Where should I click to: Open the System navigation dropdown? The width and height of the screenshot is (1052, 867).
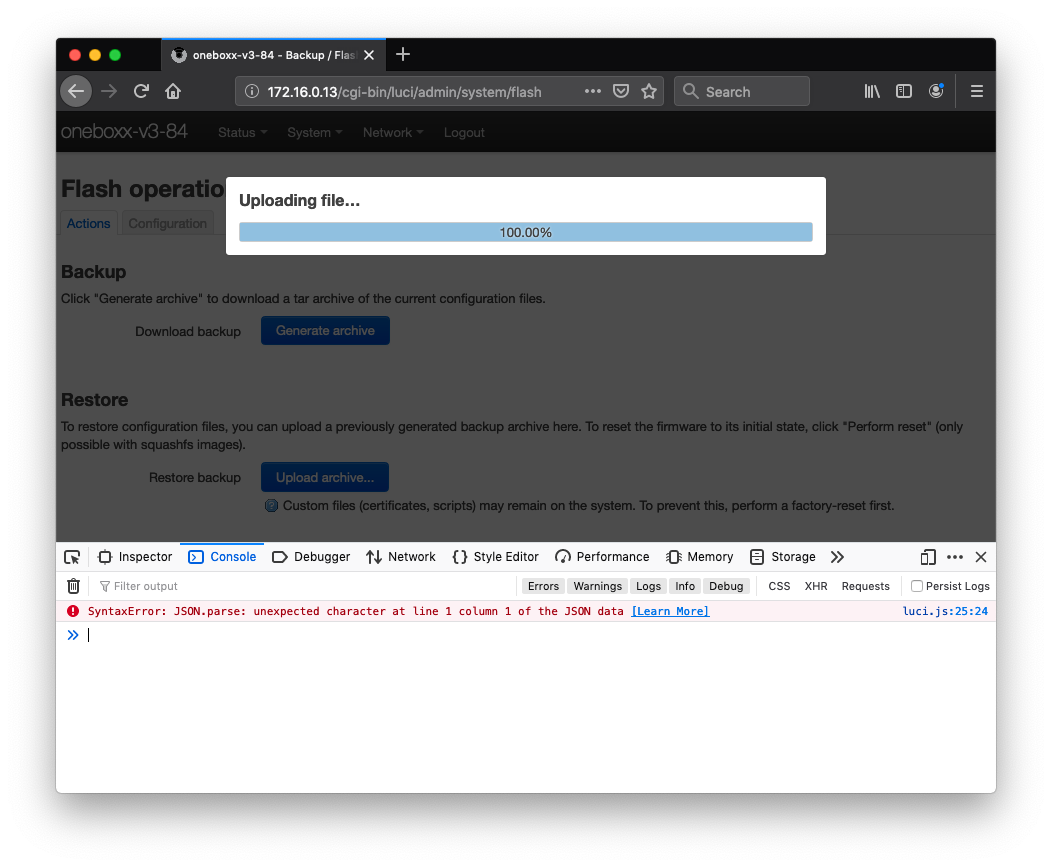pyautogui.click(x=314, y=132)
